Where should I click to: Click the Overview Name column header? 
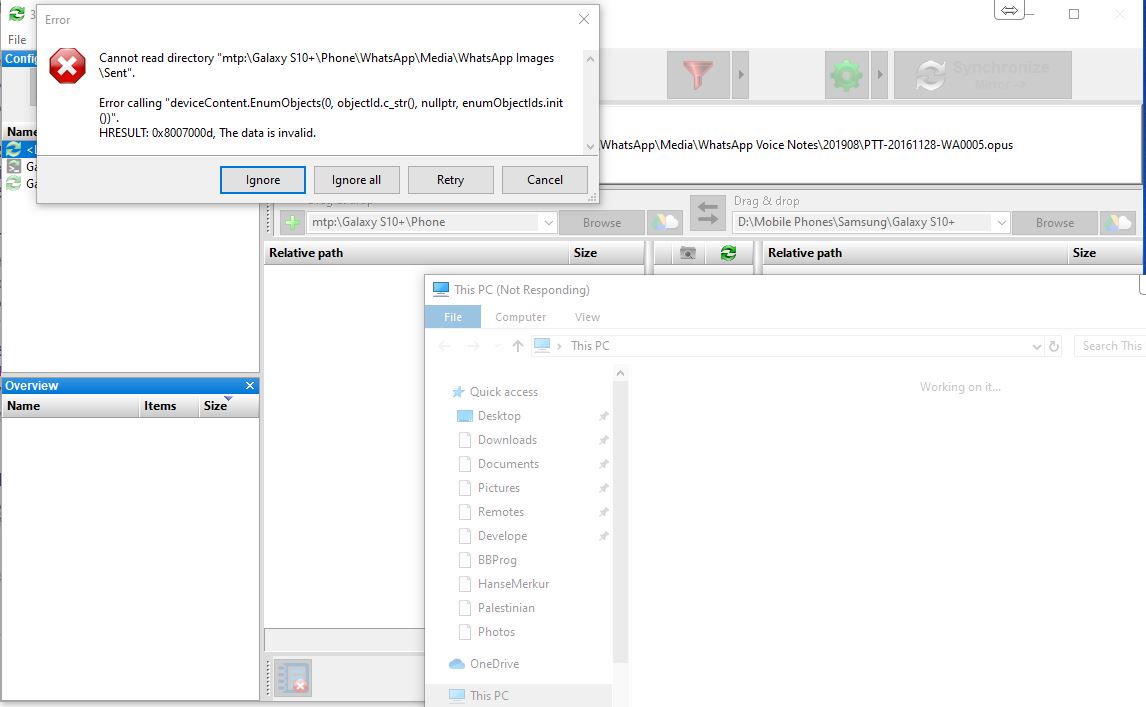[x=70, y=406]
